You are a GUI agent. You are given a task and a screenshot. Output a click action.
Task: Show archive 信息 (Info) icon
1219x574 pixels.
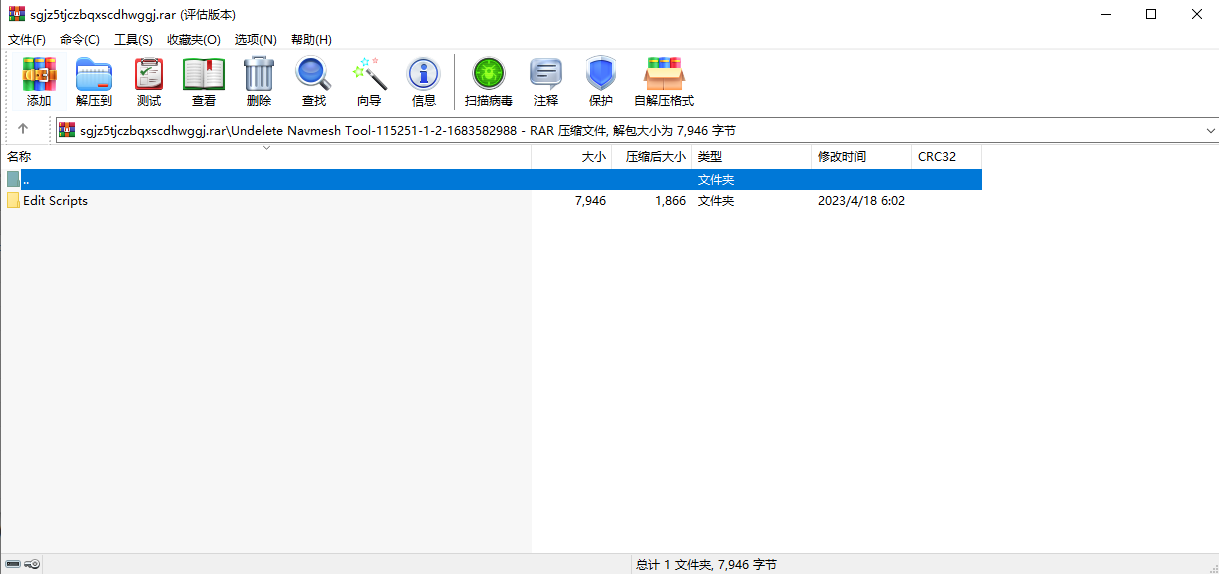[424, 82]
